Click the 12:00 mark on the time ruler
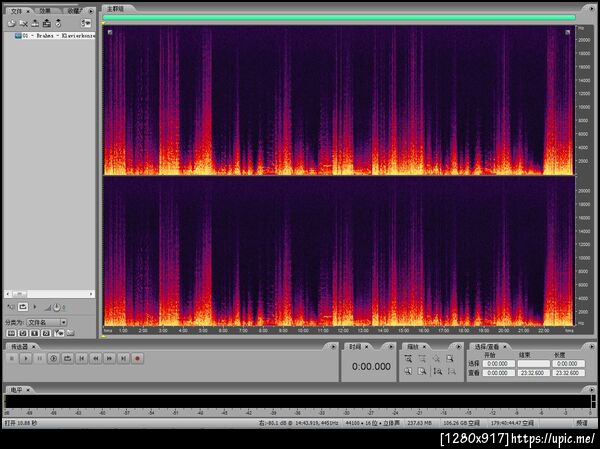 (343, 330)
